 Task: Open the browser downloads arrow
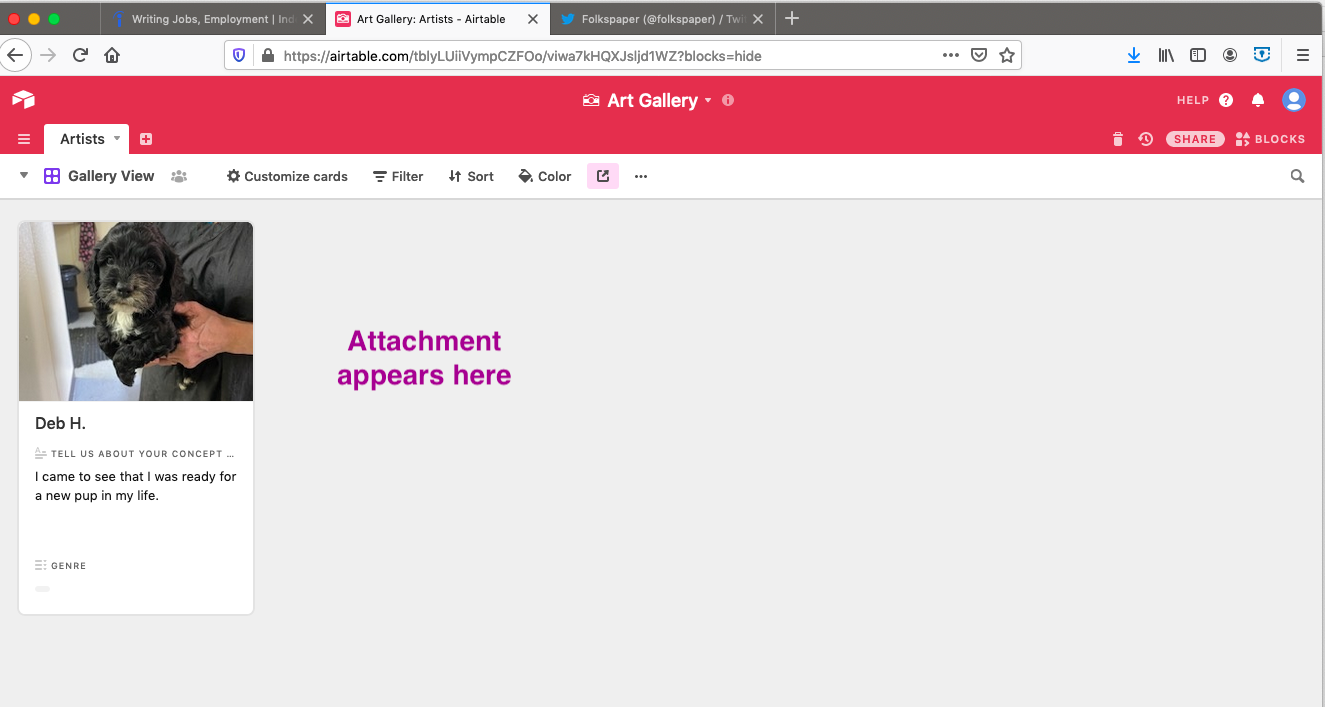point(1134,56)
